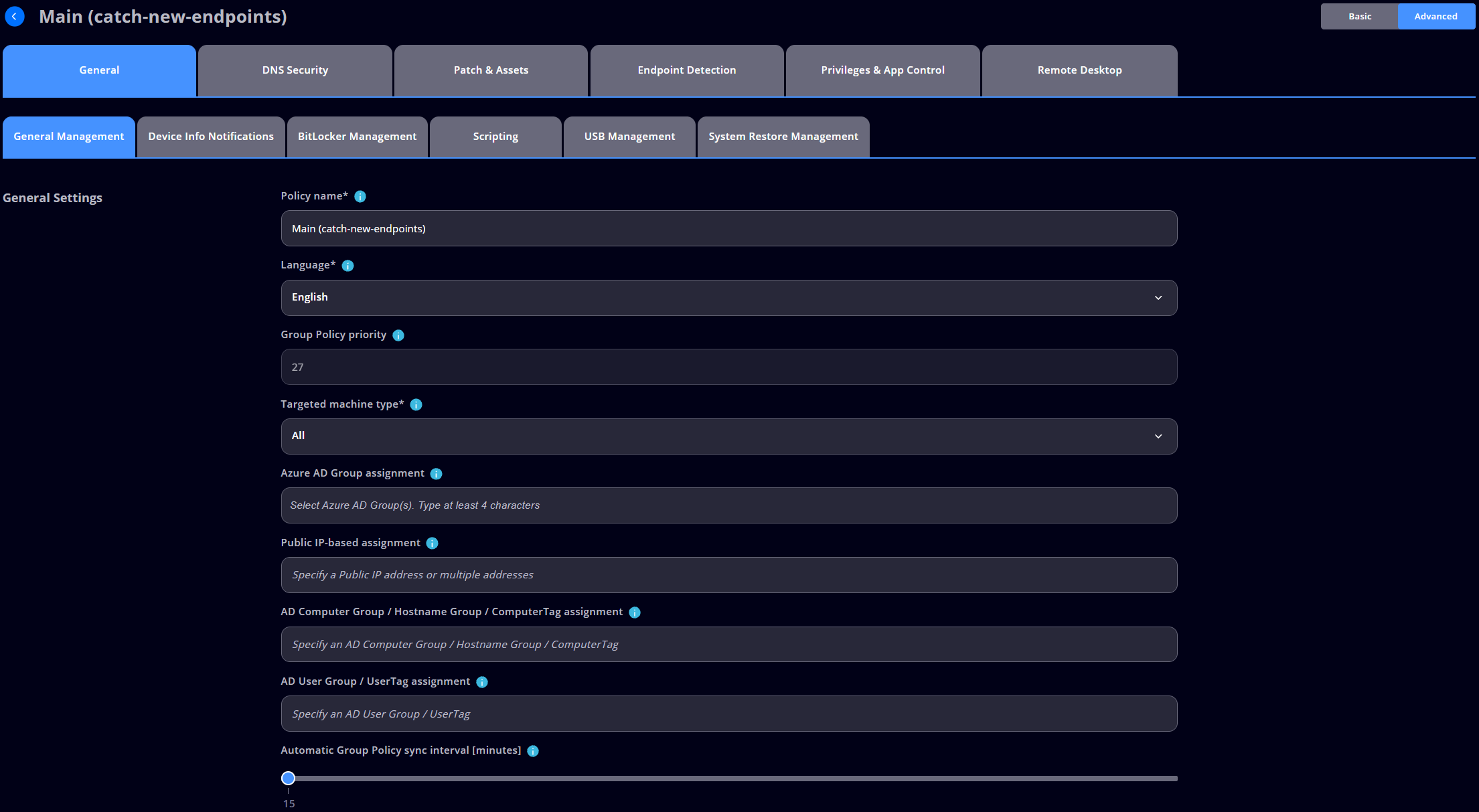Select the General Management sub-tab
Viewport: 1479px width, 812px height.
pos(69,137)
